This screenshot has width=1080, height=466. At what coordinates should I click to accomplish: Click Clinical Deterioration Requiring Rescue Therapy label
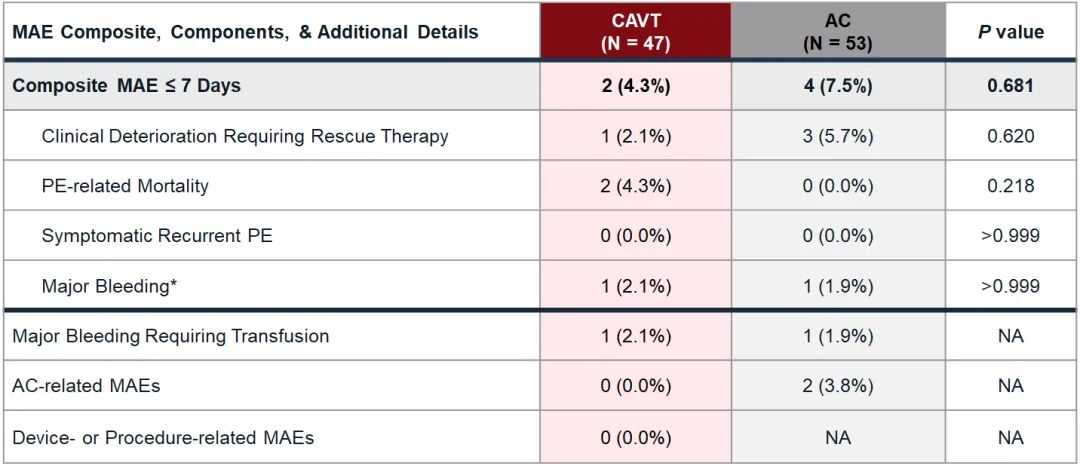[245, 136]
